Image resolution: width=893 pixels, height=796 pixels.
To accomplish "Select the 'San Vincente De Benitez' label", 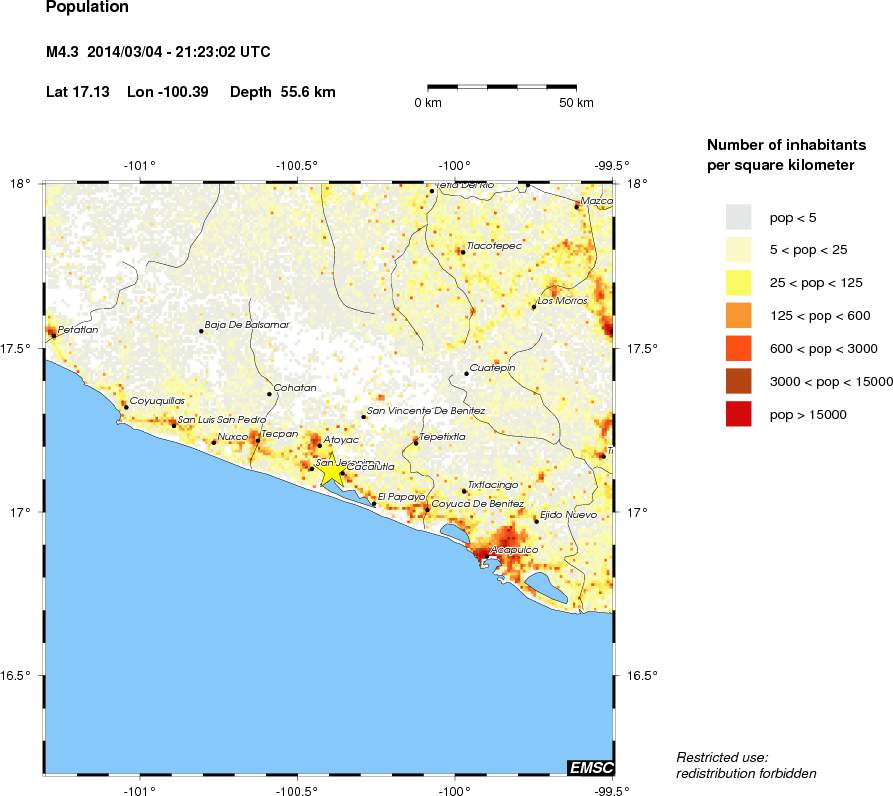I will 426,411.
